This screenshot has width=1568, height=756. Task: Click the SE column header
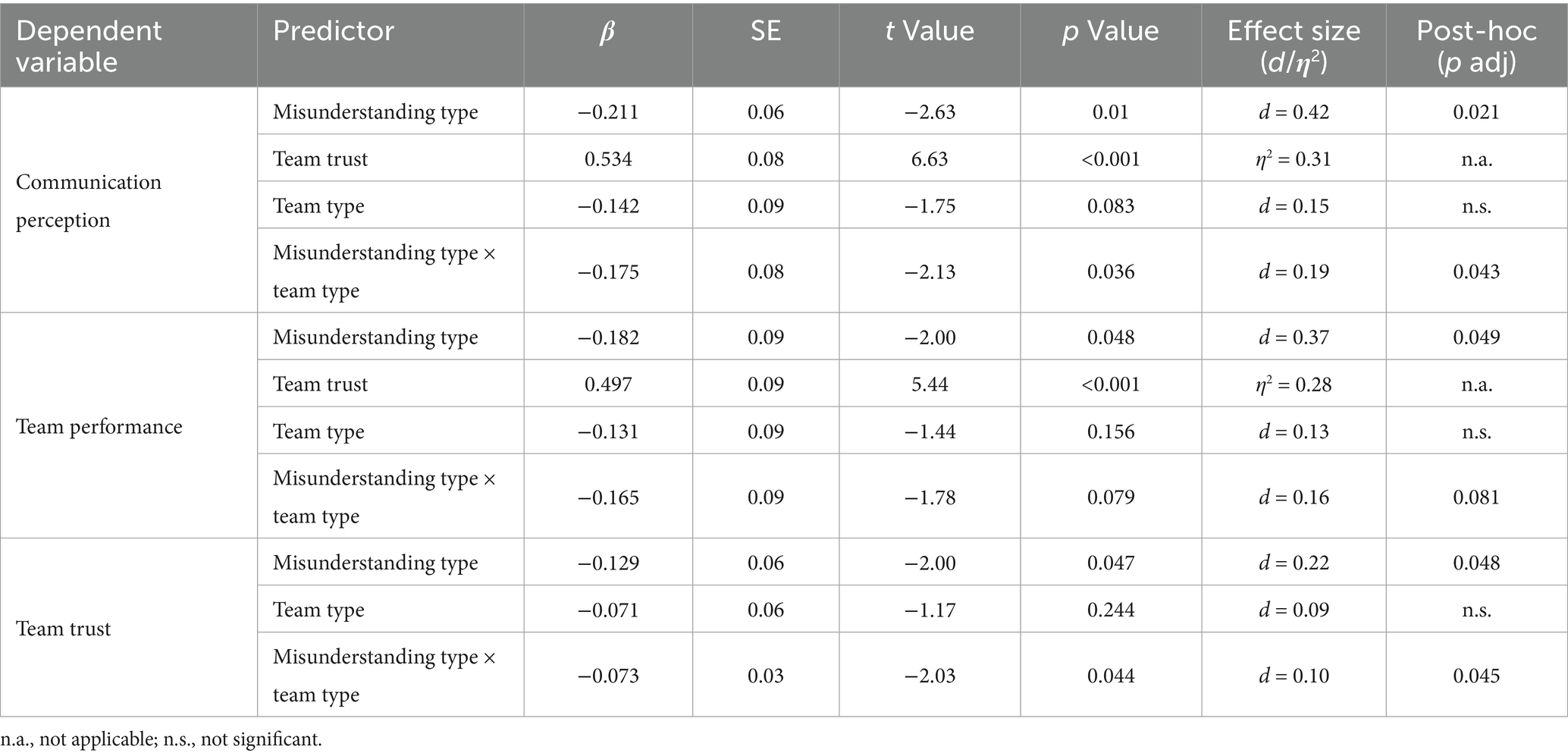pyautogui.click(x=765, y=31)
